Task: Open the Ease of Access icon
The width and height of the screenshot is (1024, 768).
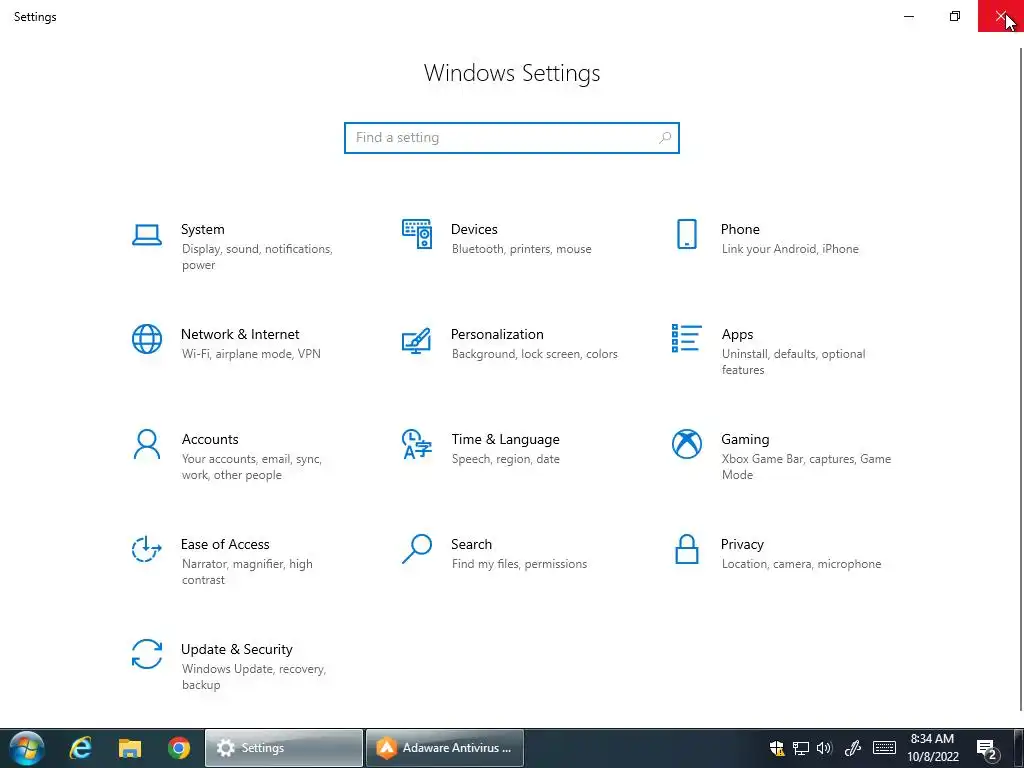Action: (x=147, y=549)
